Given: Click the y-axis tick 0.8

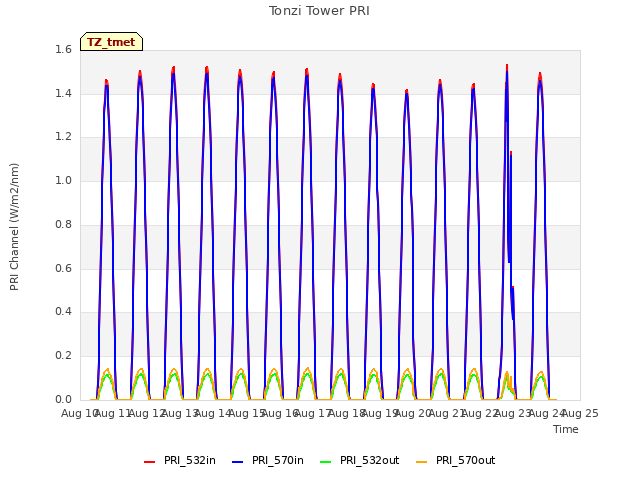Looking at the screenshot, I should [x=63, y=224].
